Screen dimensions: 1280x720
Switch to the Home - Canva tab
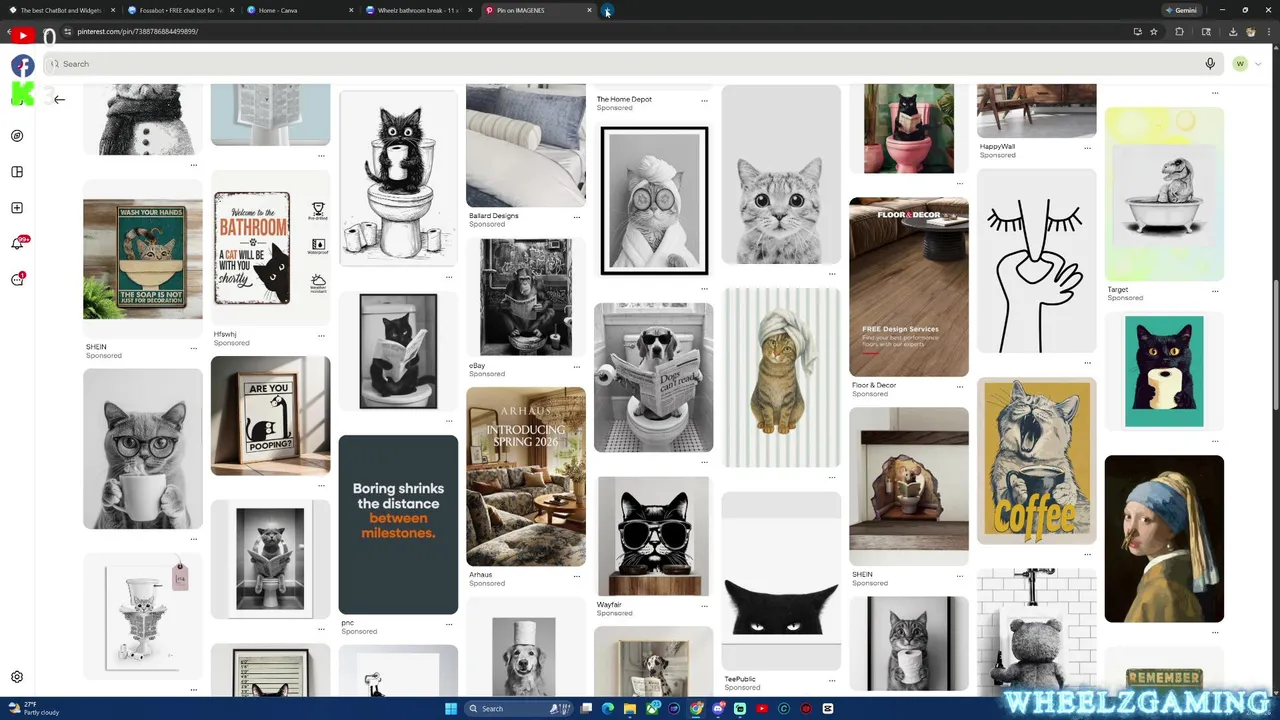click(299, 10)
